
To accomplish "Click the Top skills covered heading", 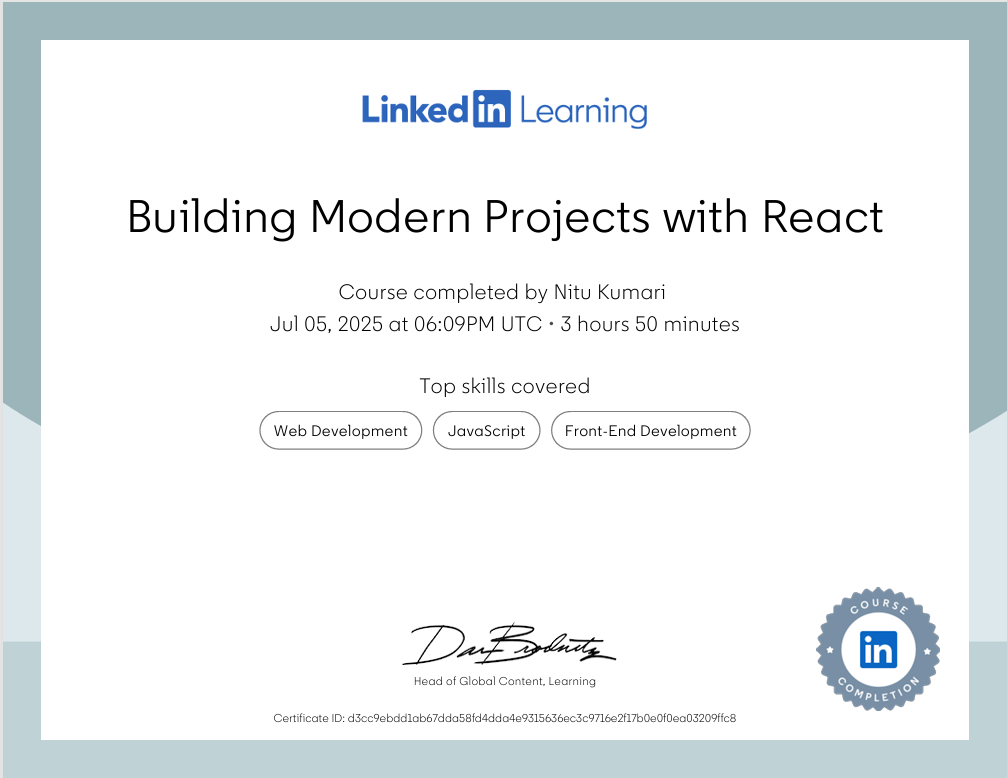I will (x=505, y=386).
